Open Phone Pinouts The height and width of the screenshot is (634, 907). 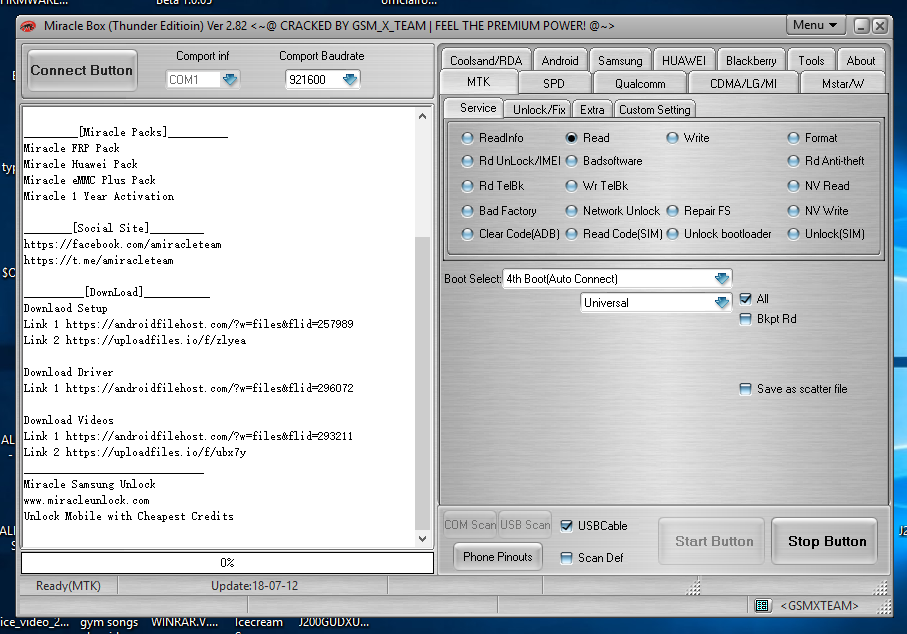tap(497, 556)
